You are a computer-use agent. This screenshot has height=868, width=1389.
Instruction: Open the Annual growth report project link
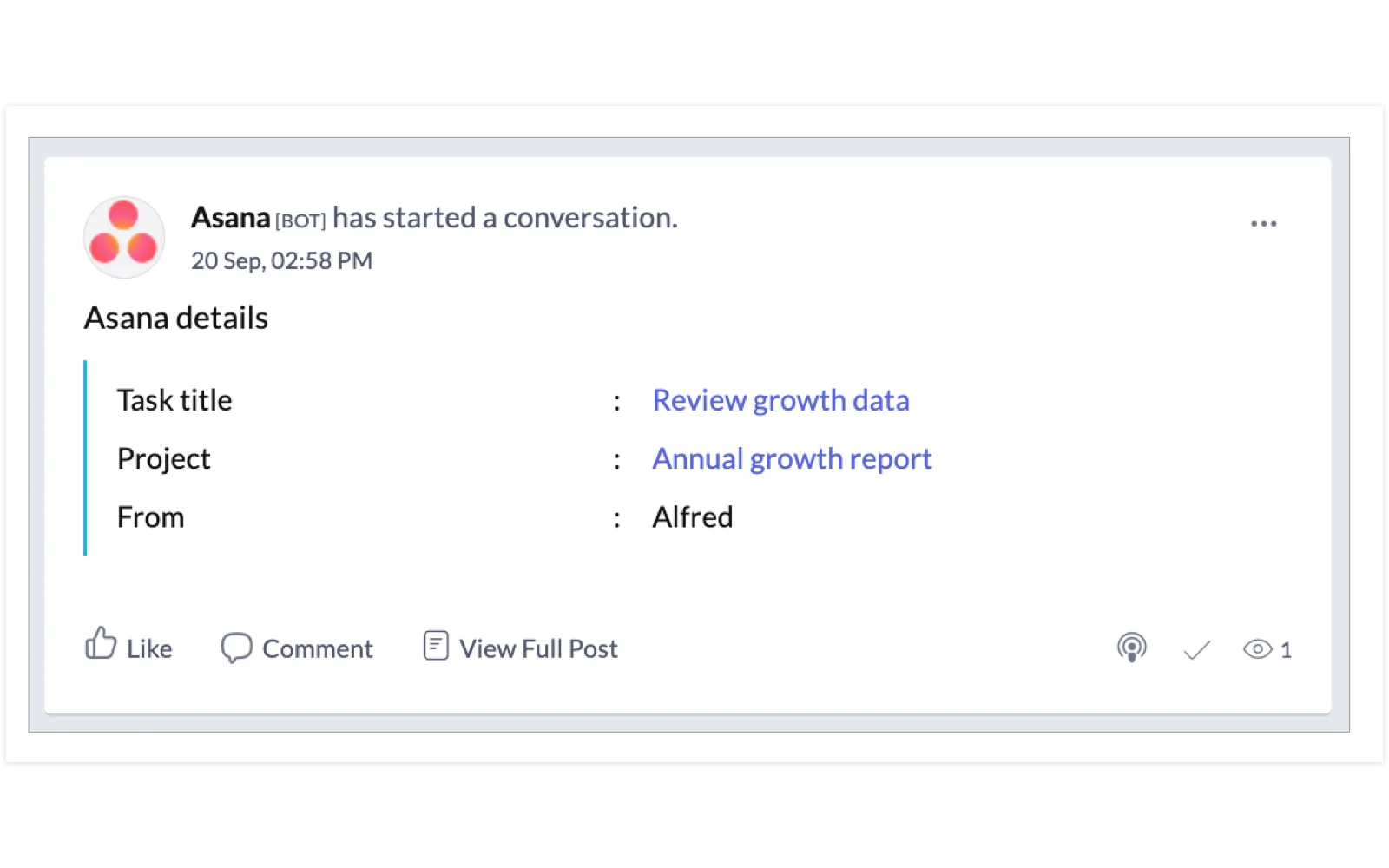point(792,458)
